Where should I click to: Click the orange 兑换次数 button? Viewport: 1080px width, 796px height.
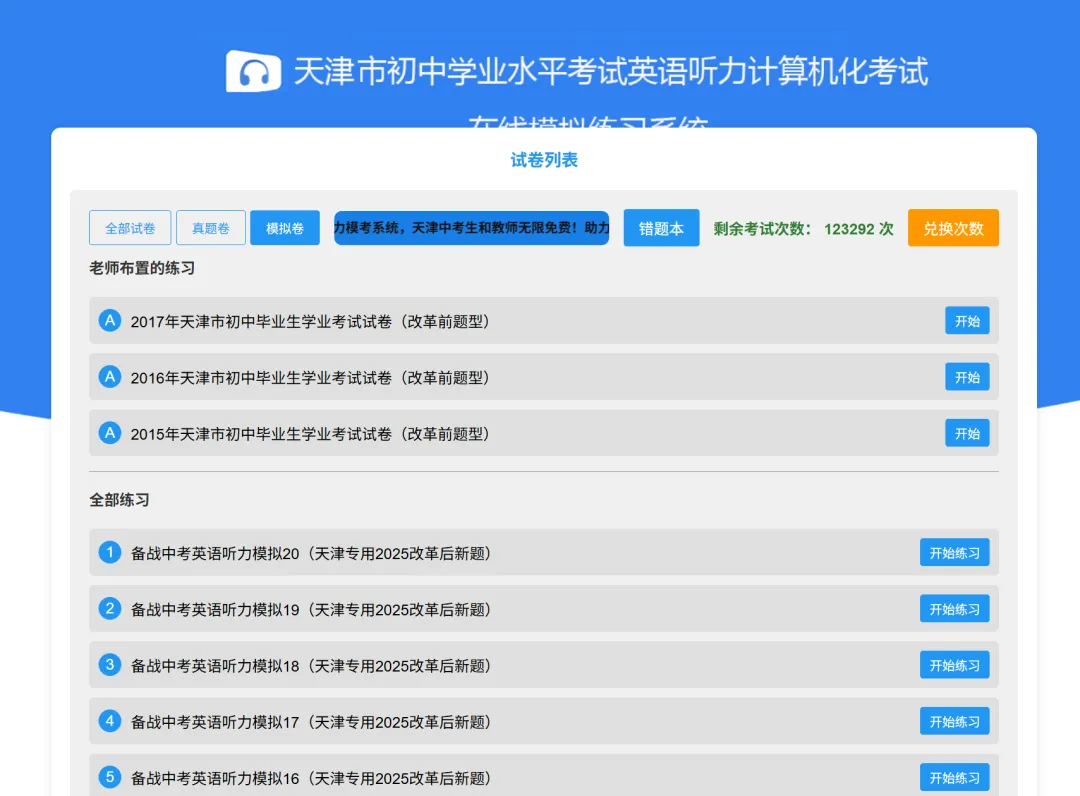click(x=953, y=227)
